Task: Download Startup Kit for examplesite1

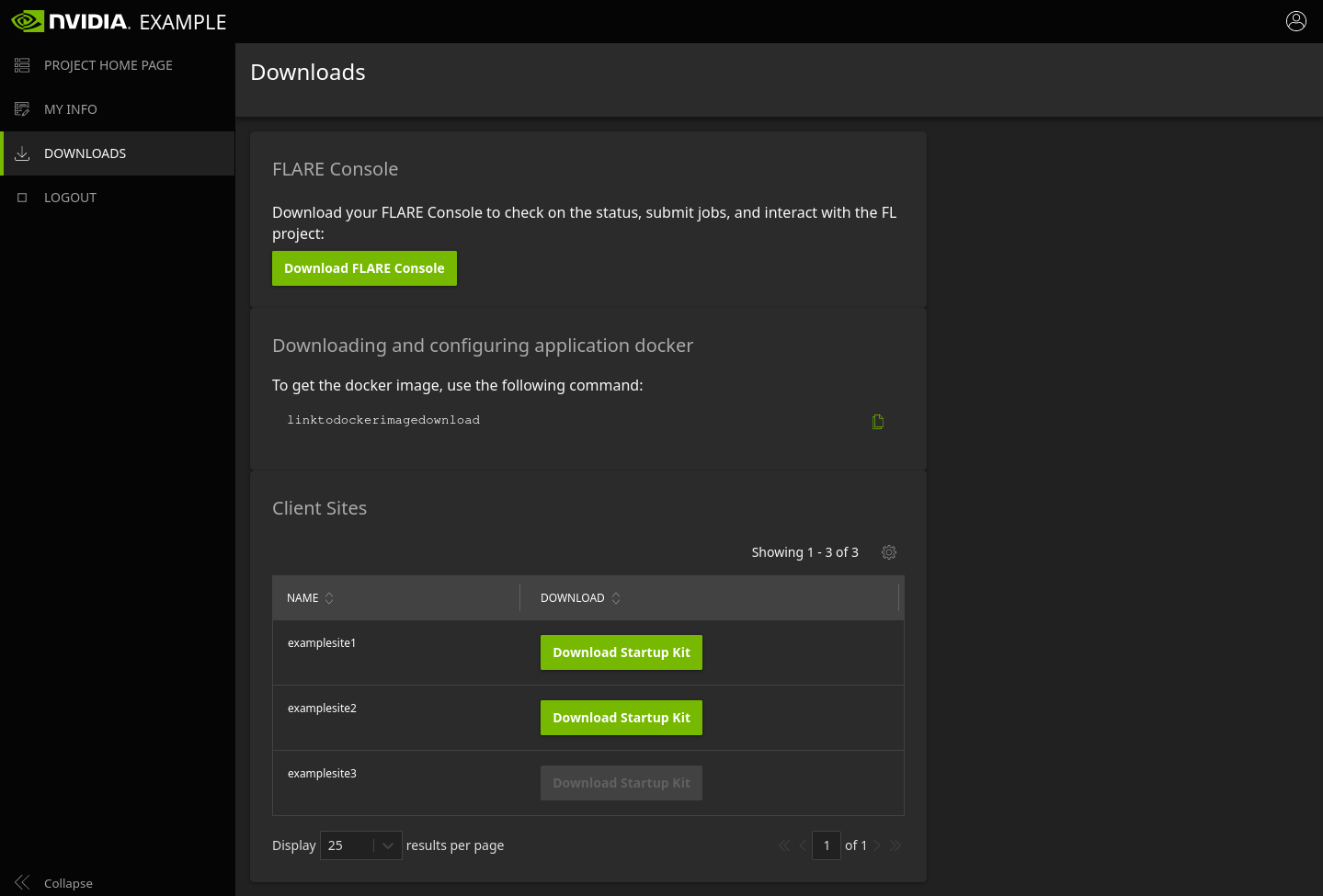Action: 622,652
